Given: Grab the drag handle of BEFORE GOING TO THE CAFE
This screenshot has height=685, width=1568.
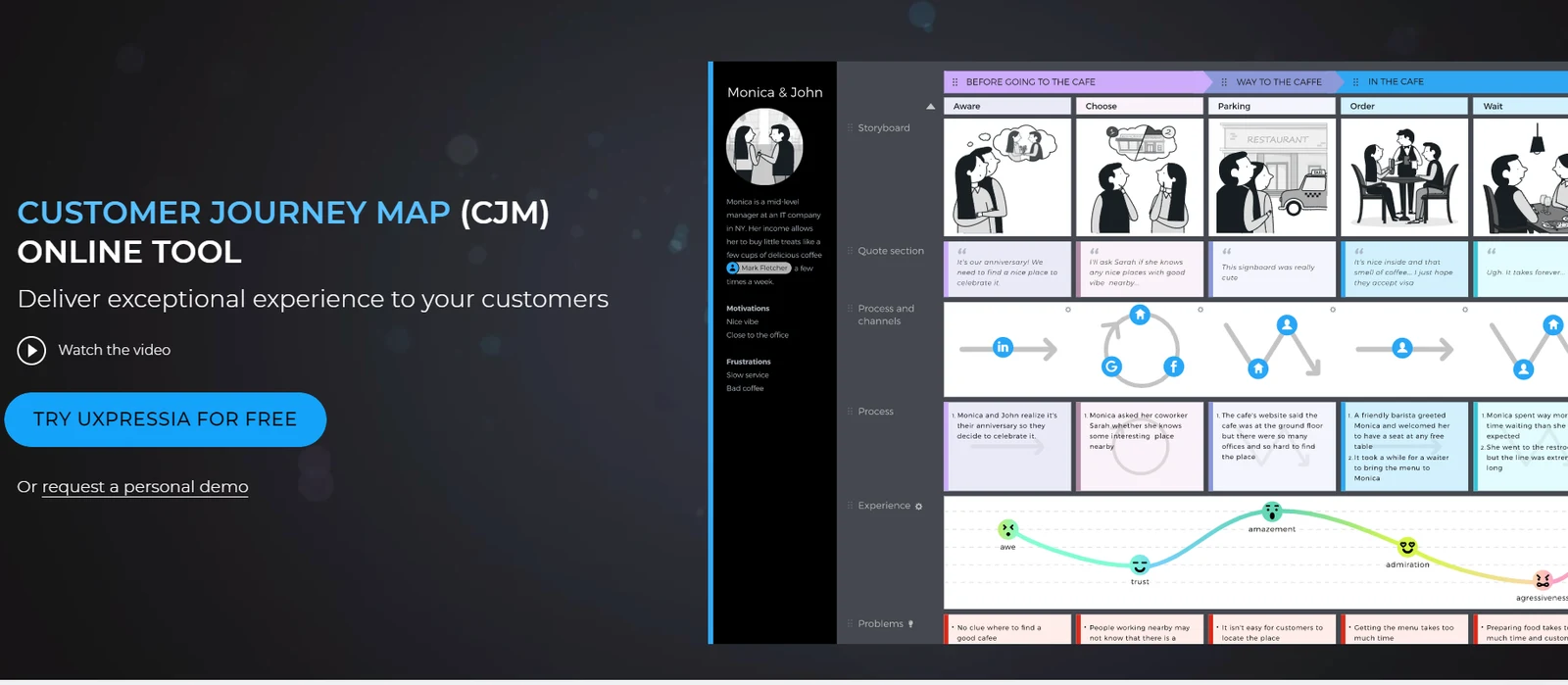Looking at the screenshot, I should [x=955, y=82].
